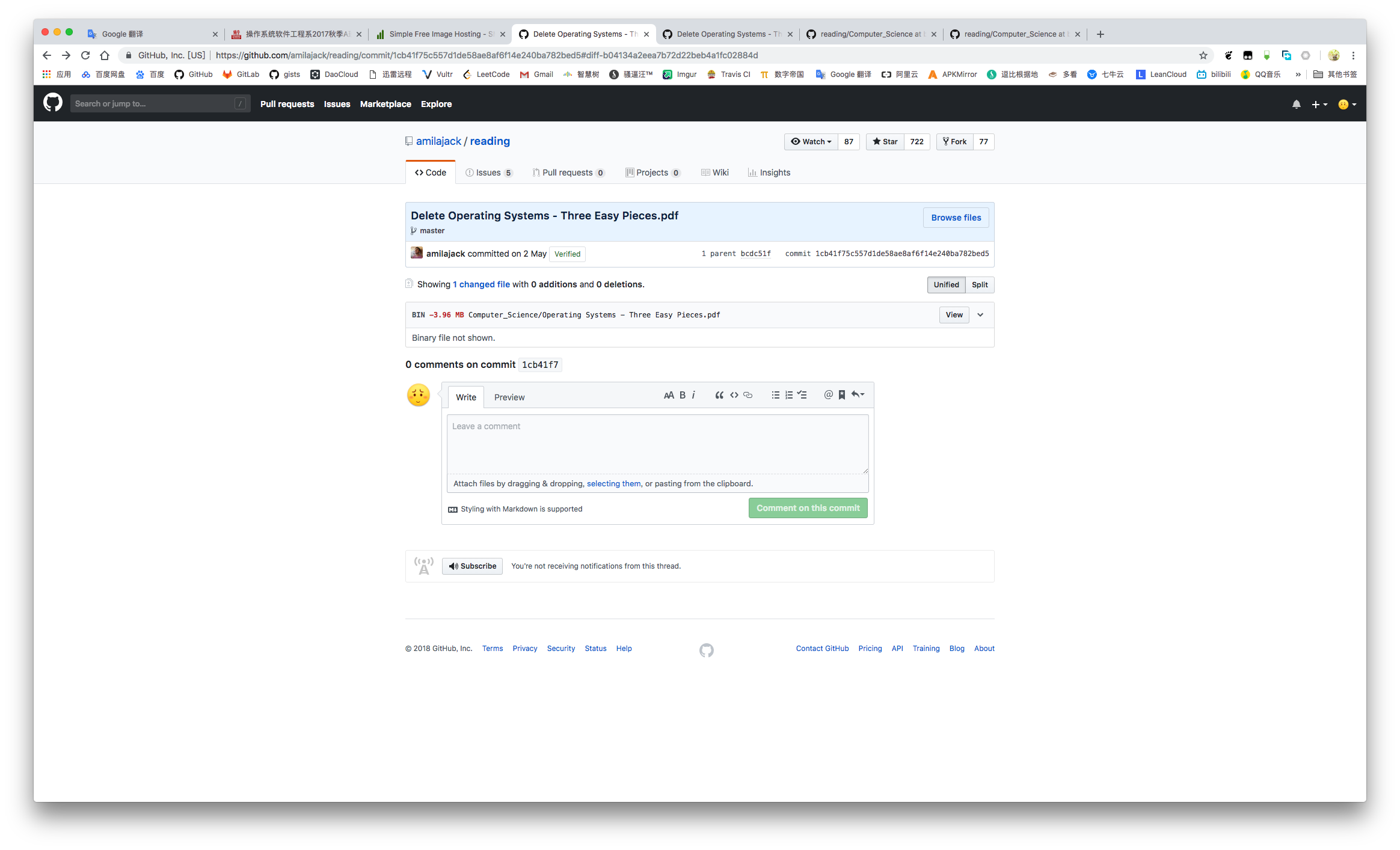Click the Comment on this commit button

(808, 508)
